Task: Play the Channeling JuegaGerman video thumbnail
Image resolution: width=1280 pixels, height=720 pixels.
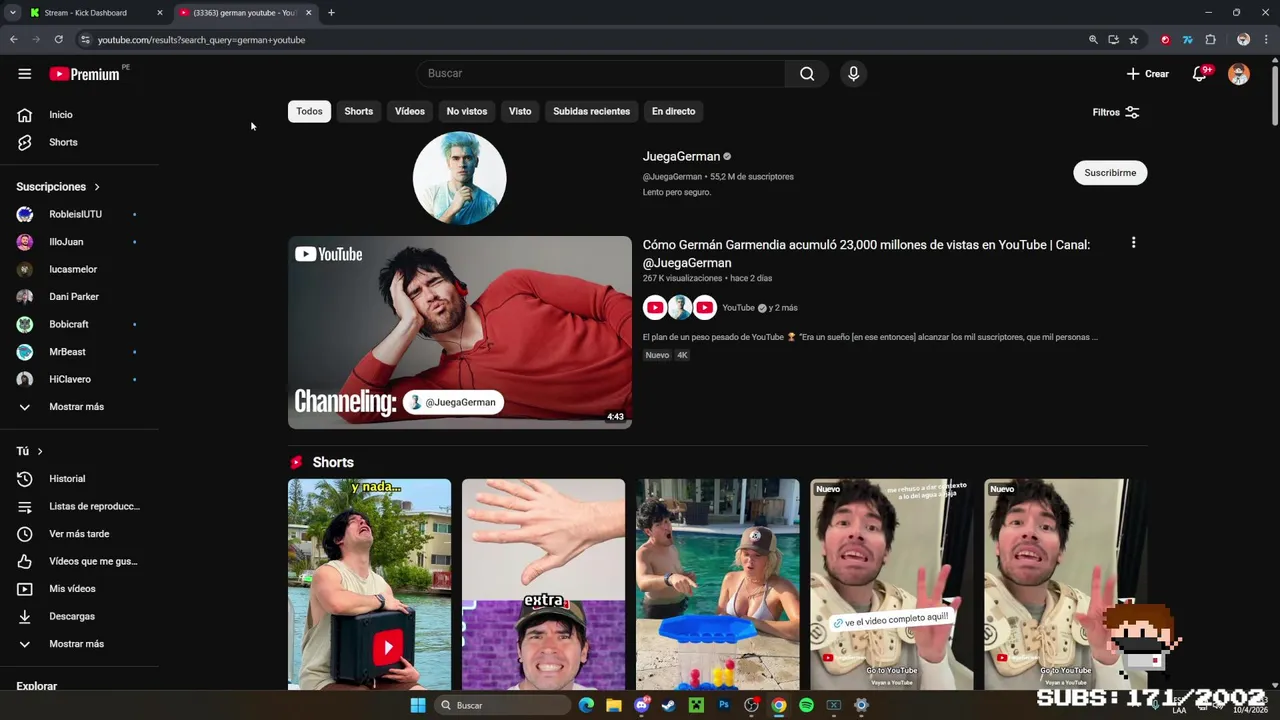Action: point(460,332)
